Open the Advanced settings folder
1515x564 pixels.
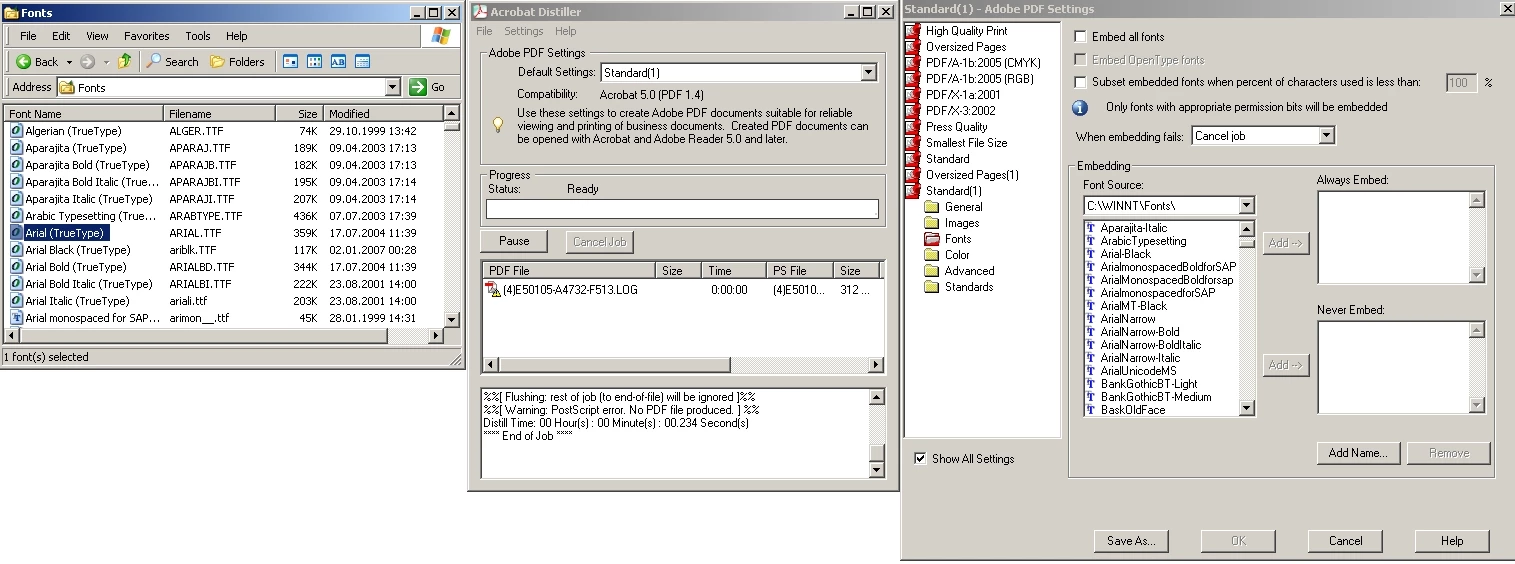tap(932, 271)
